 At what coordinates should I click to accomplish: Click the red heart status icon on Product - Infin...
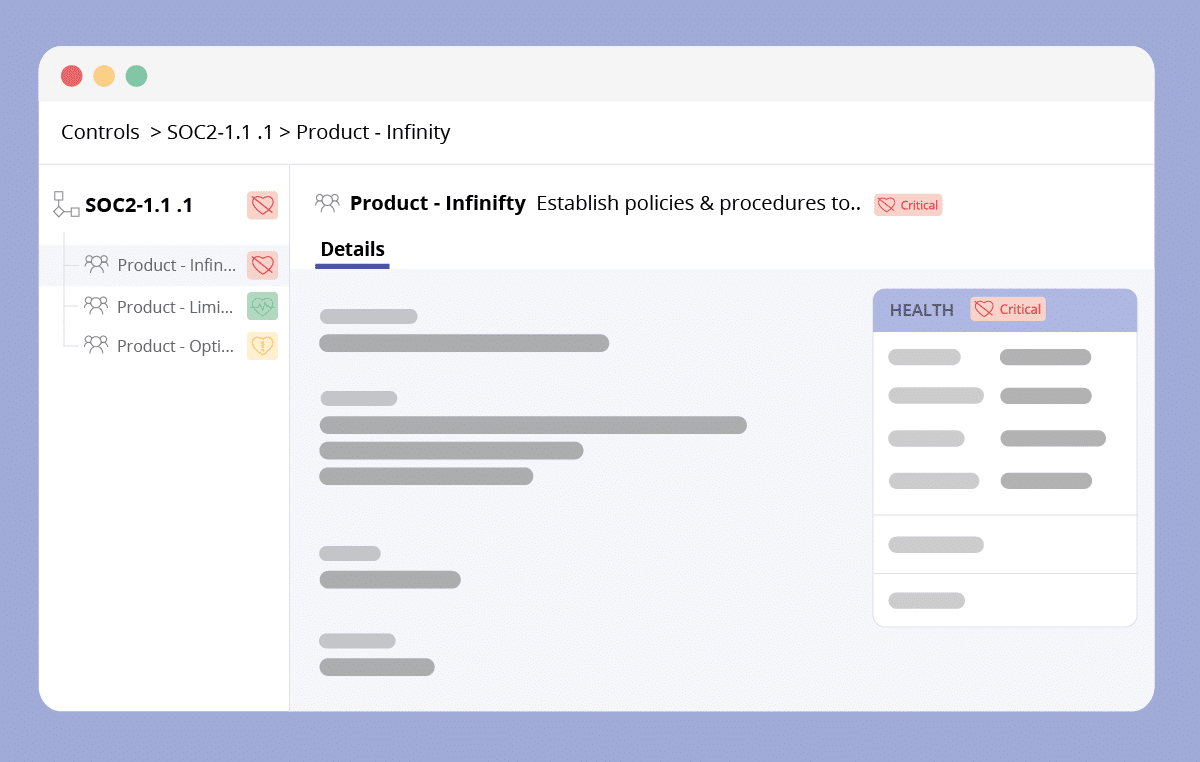click(x=262, y=265)
